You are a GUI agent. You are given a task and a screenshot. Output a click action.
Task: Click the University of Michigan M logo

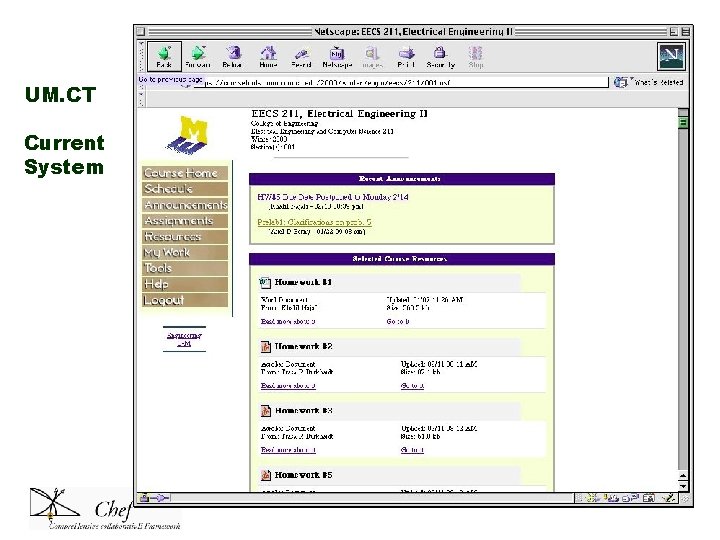[x=188, y=134]
